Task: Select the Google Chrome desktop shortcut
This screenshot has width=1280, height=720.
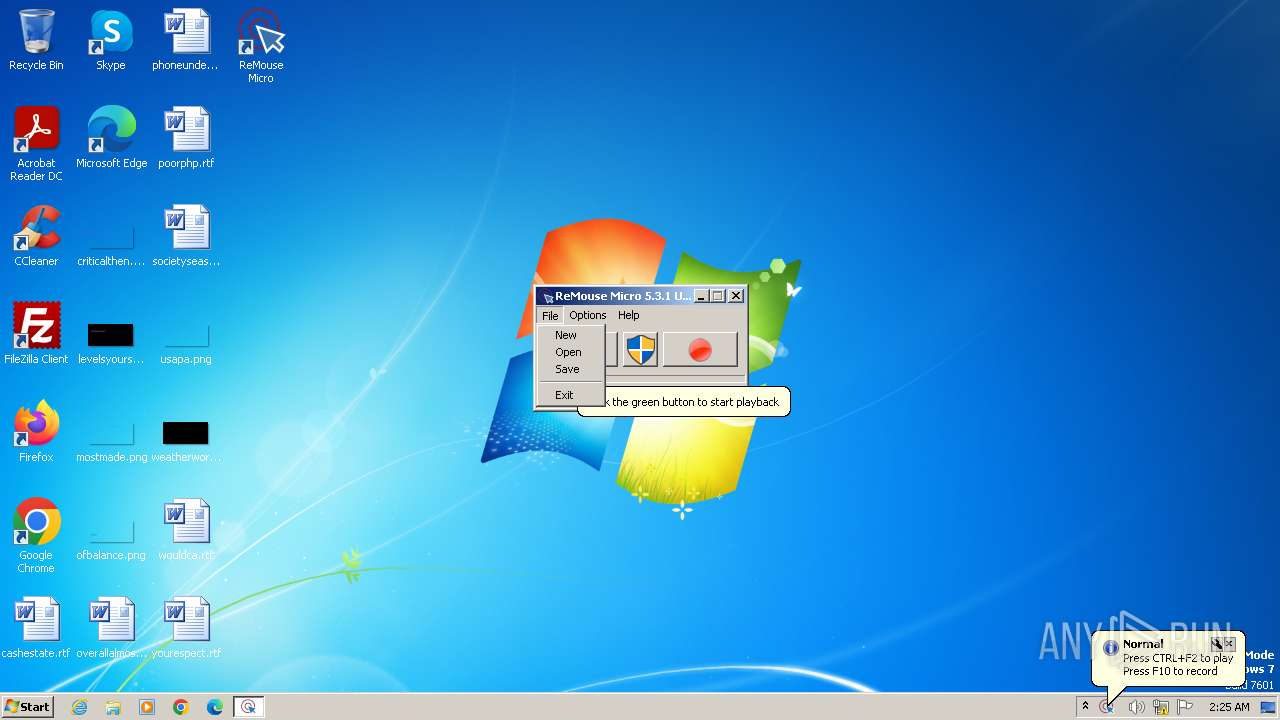Action: [36, 536]
